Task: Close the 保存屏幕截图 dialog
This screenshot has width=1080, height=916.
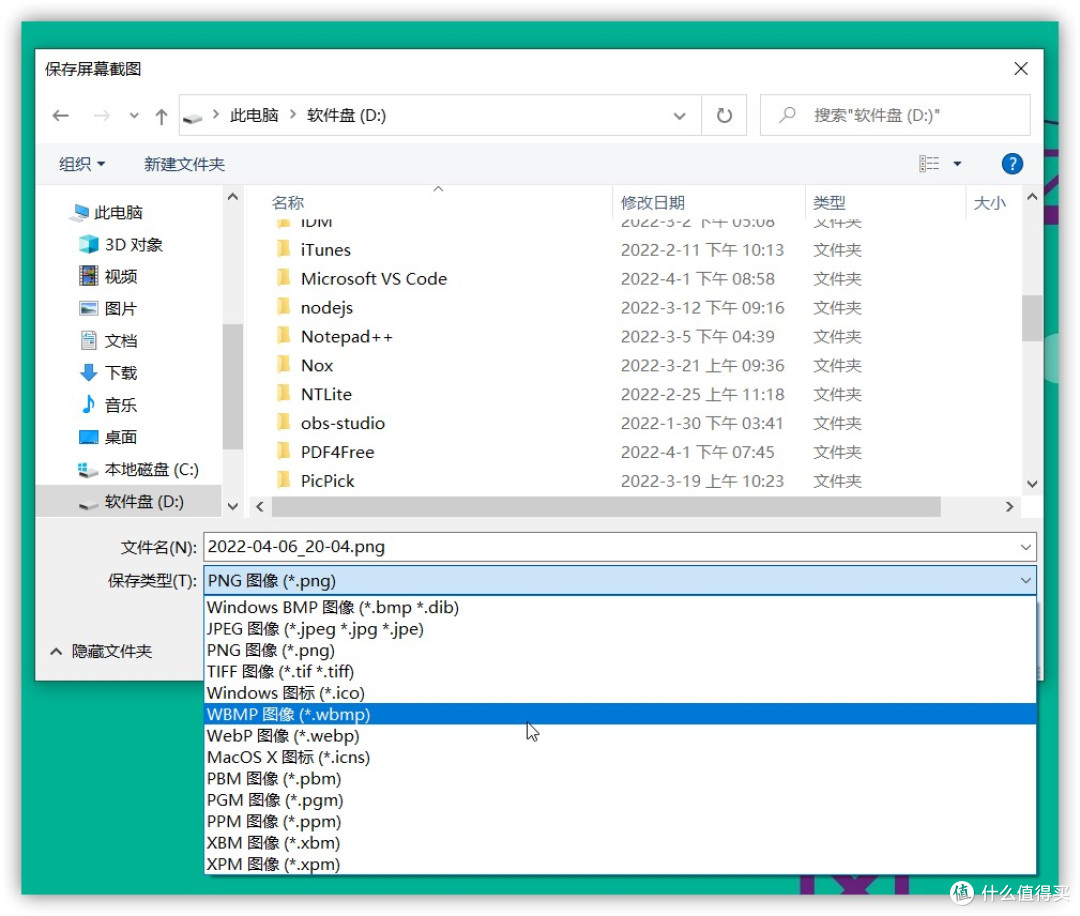Action: coord(1021,68)
